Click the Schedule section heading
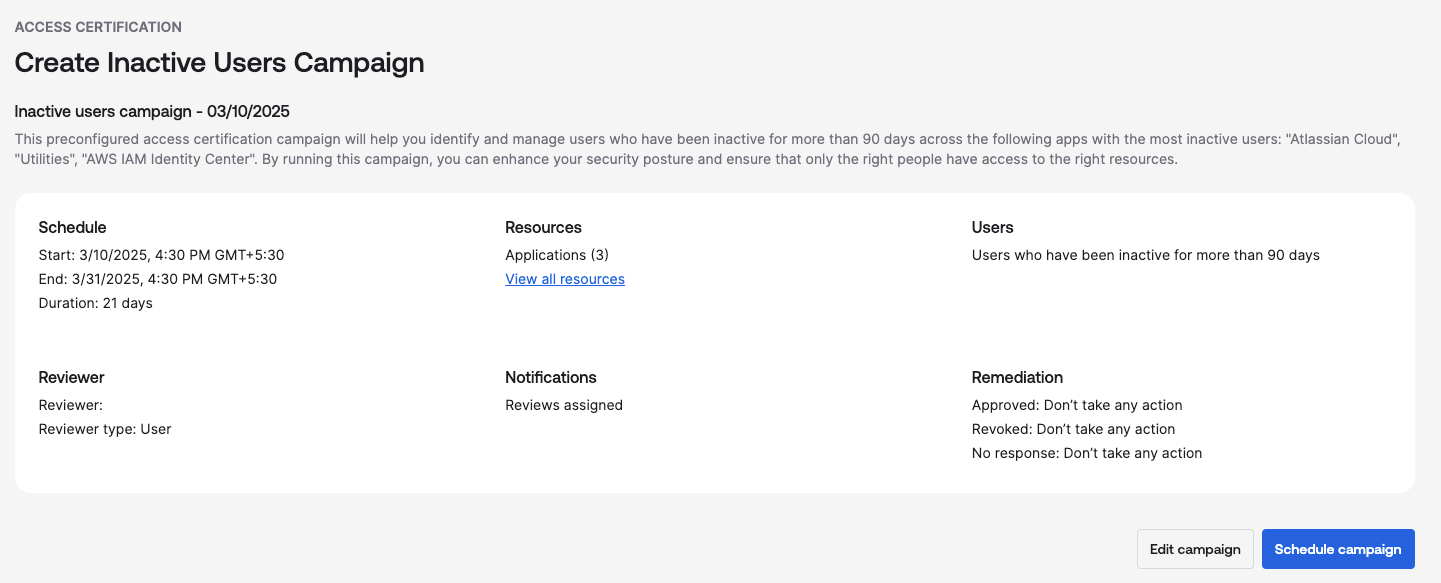Screen dimensions: 1441x583 (72, 227)
